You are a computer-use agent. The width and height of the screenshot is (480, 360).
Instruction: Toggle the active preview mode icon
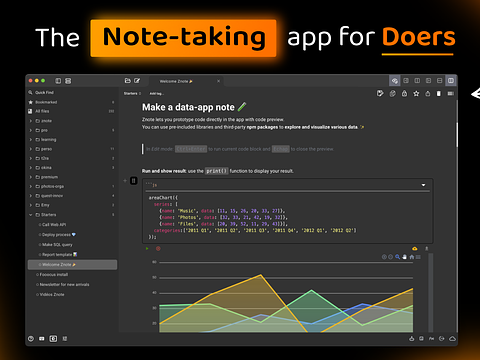395,81
